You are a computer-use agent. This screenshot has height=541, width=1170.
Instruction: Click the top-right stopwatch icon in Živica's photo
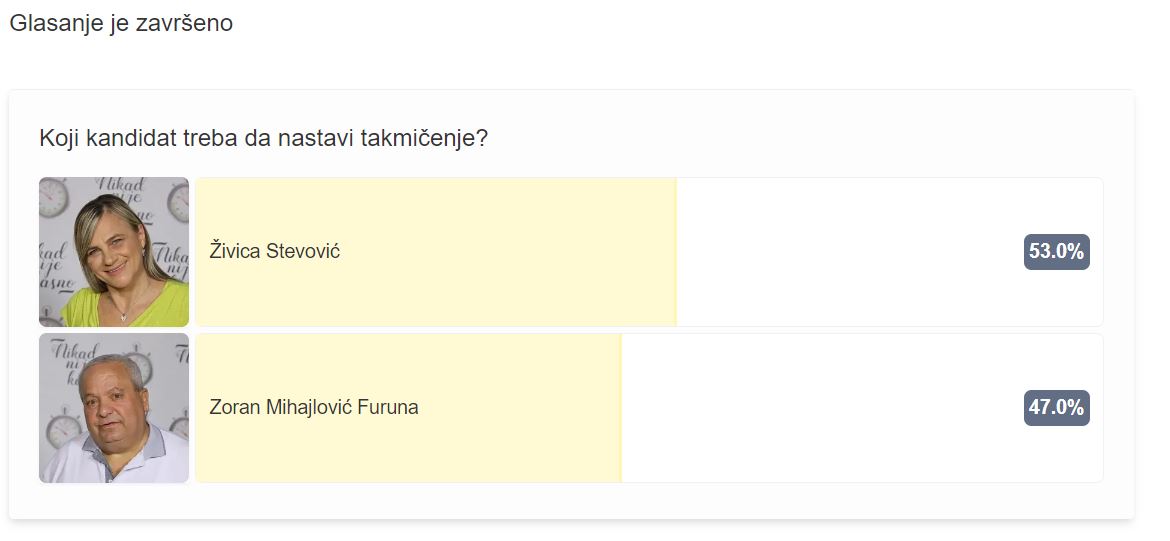click(x=178, y=201)
